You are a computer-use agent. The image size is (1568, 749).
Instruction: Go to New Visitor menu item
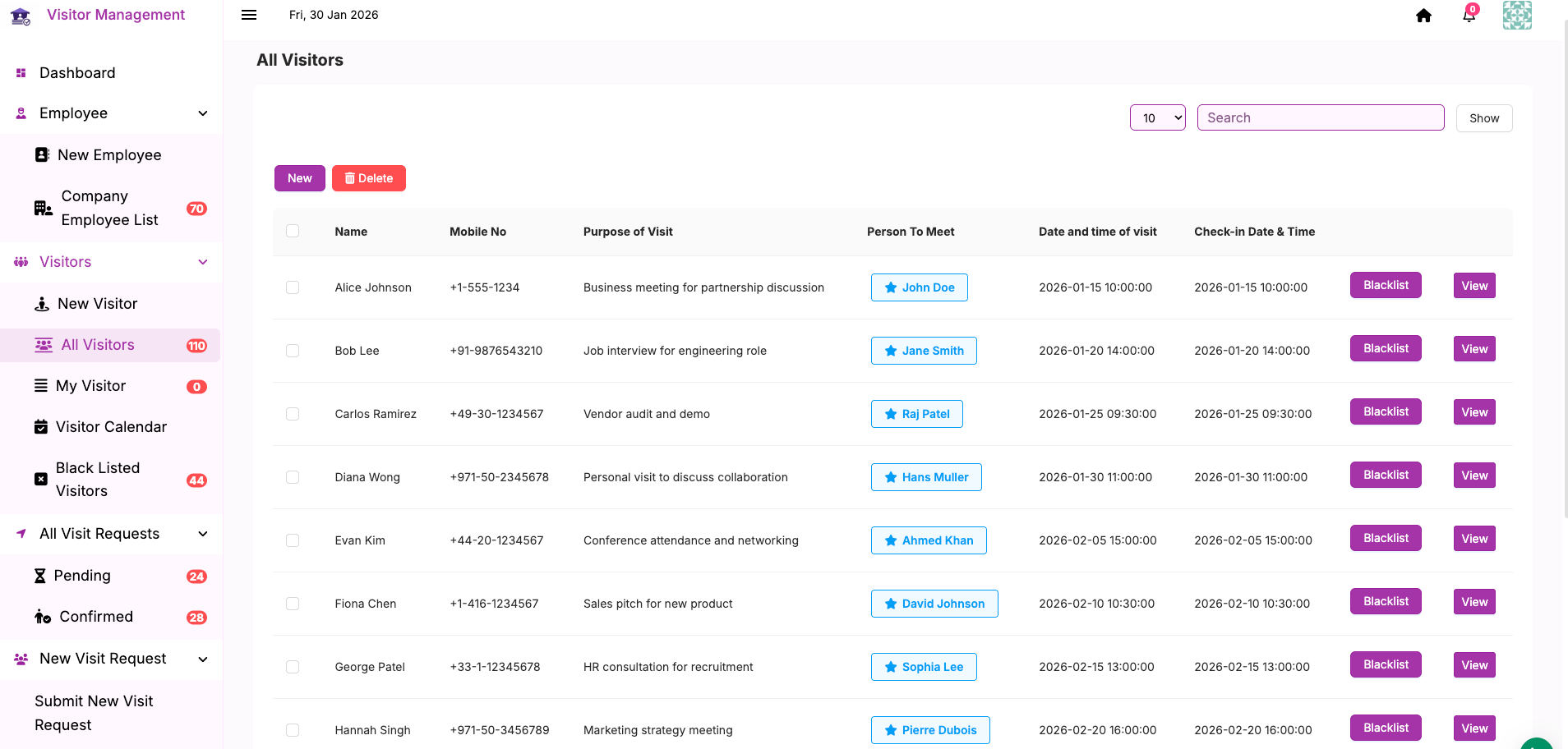point(97,304)
